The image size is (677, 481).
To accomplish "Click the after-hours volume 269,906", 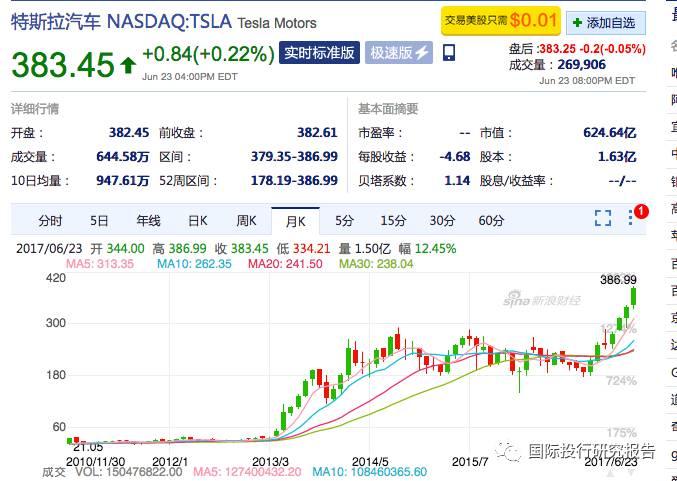I will (582, 65).
